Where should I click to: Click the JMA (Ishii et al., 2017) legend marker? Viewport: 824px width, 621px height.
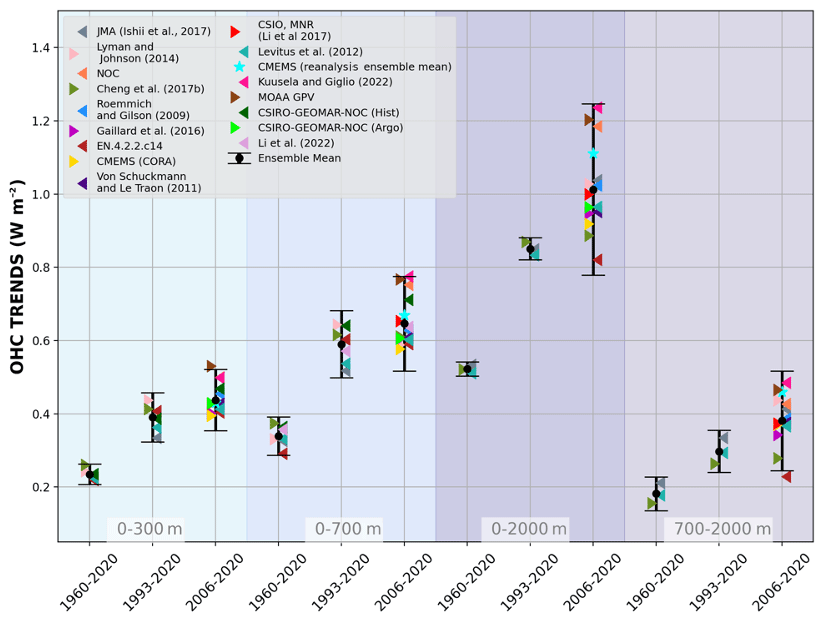82,32
